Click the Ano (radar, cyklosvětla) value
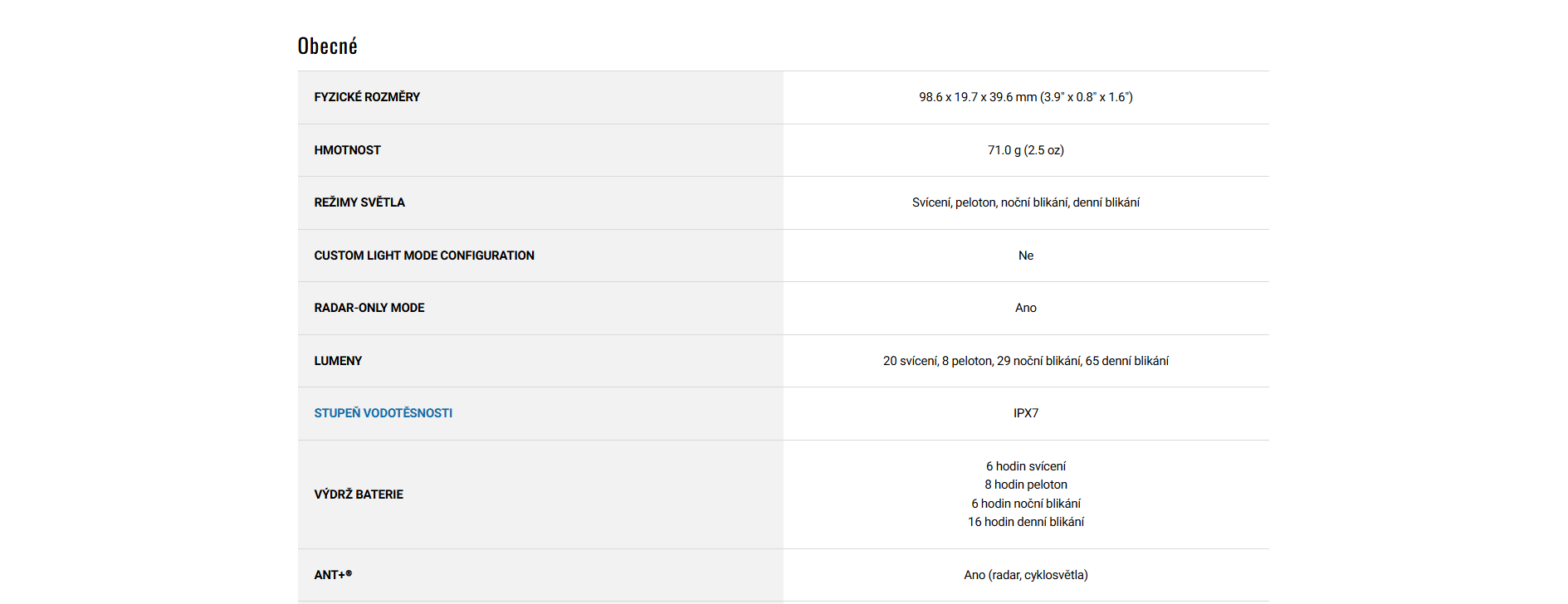1568x604 pixels. coord(1026,575)
